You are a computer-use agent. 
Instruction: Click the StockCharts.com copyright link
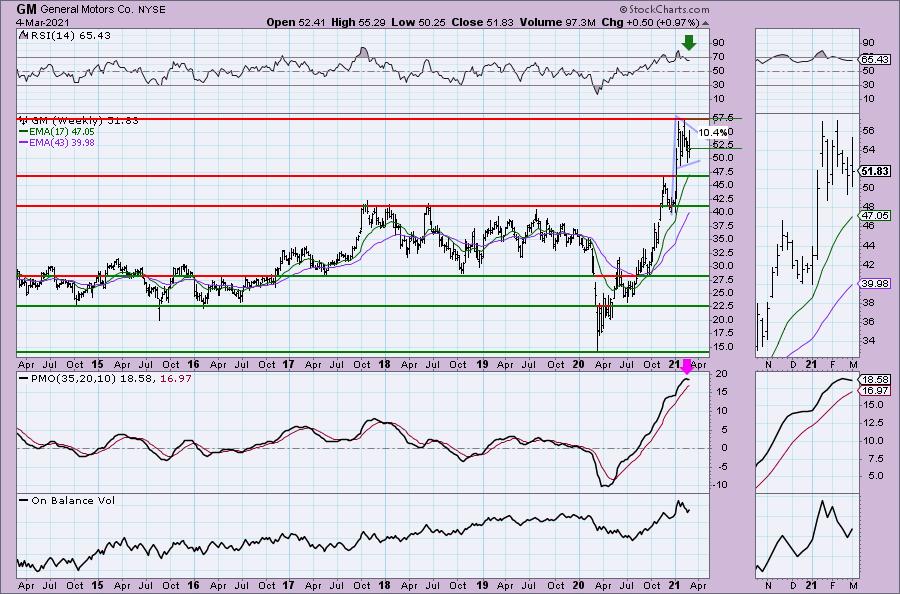click(664, 10)
